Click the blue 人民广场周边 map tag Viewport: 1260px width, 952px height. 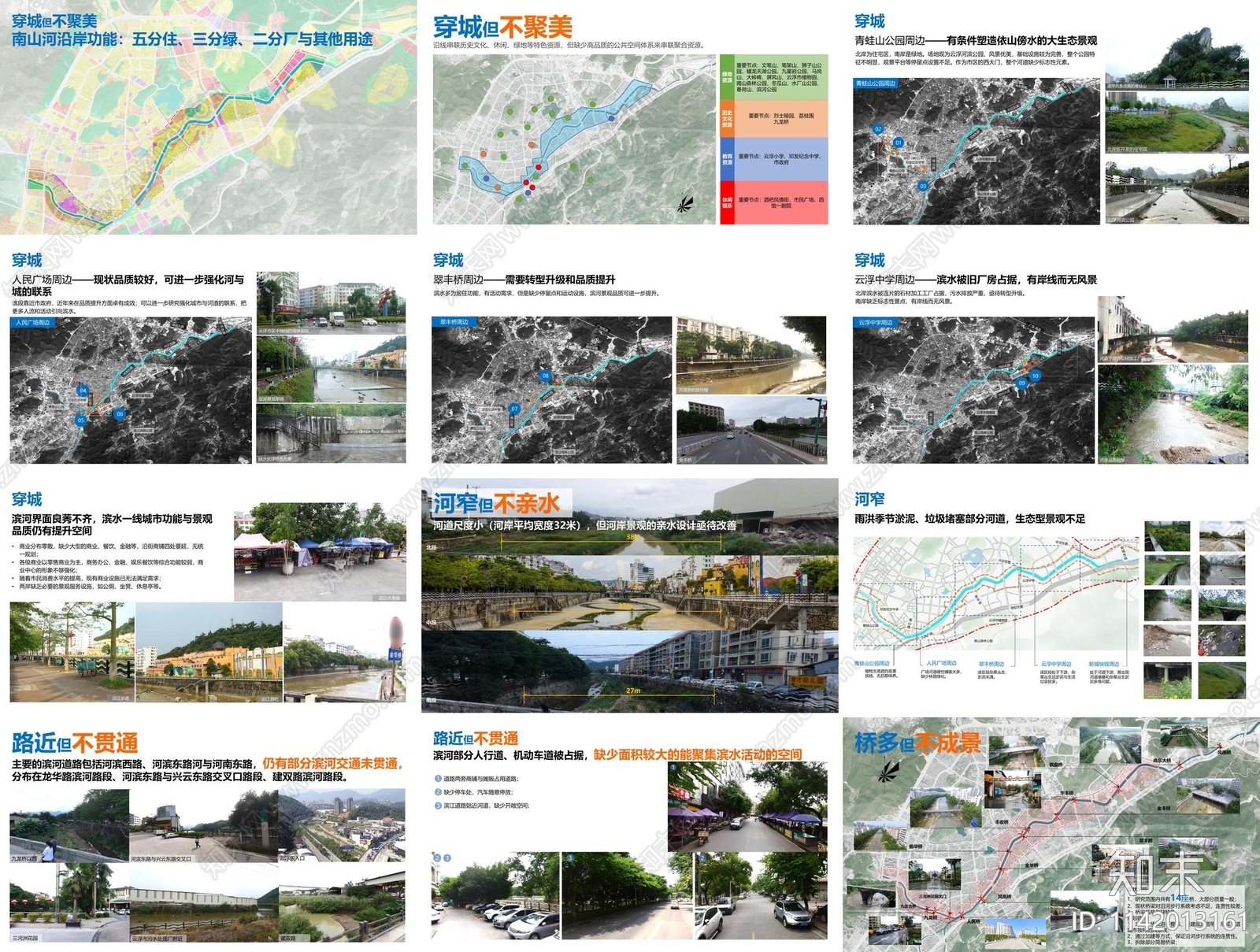[32, 322]
